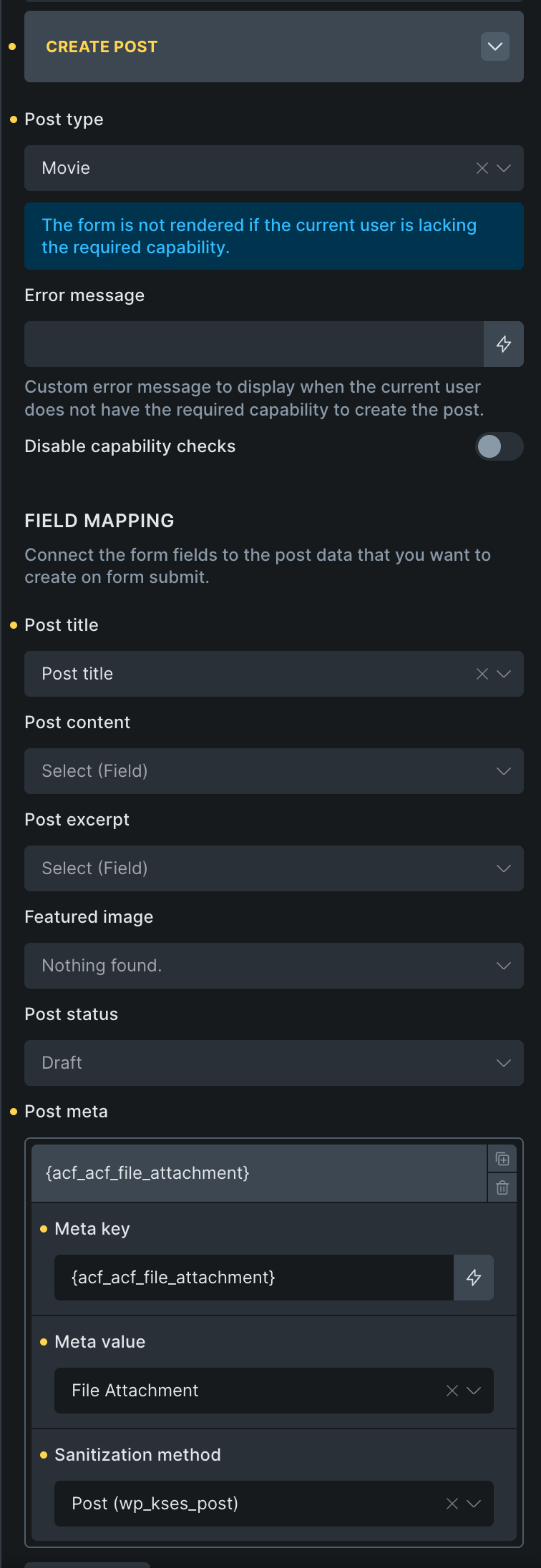Toggle Disable capability checks switch
The width and height of the screenshot is (541, 1568).
tap(499, 447)
